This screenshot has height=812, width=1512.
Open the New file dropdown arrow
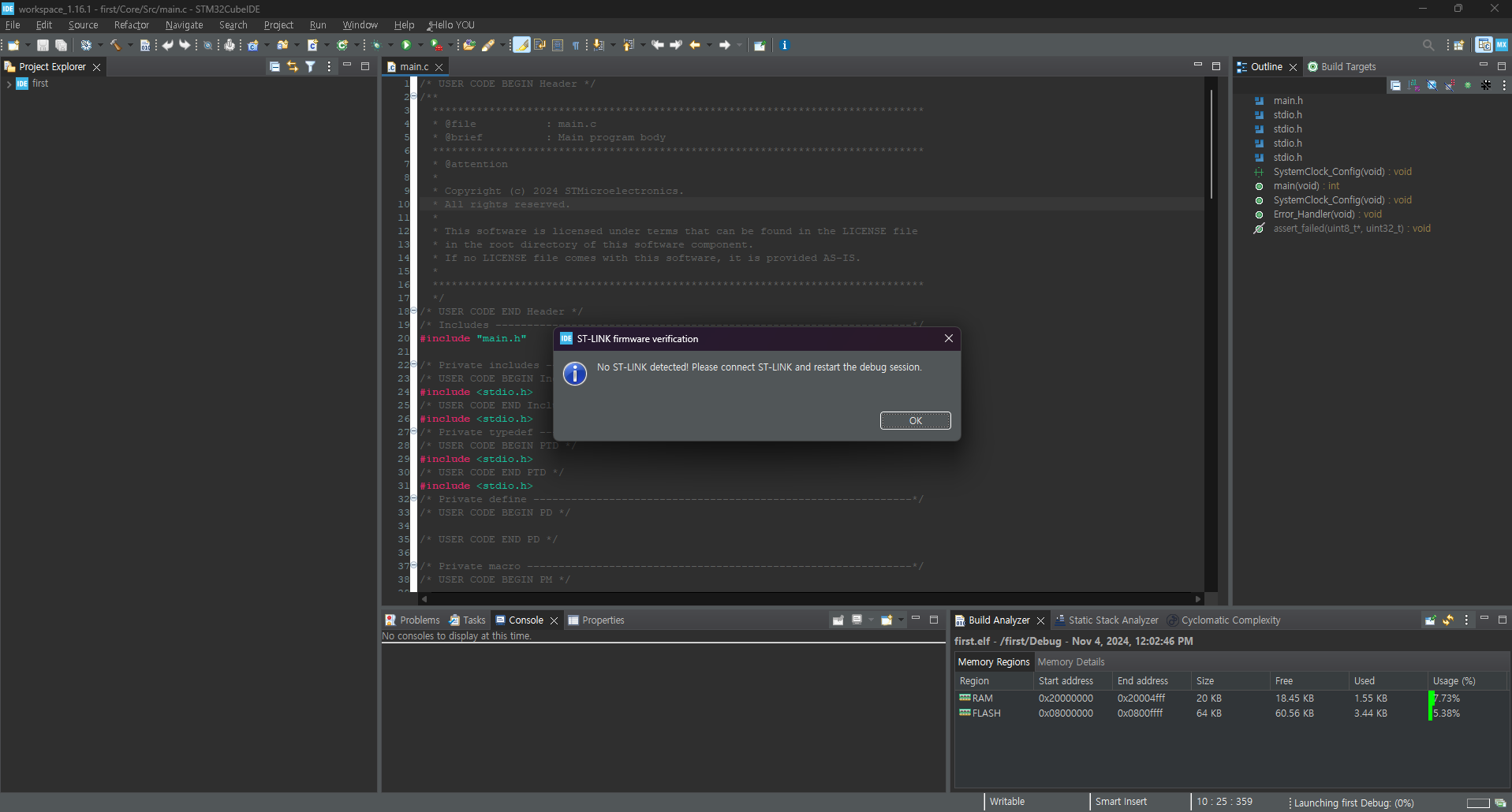tap(28, 45)
